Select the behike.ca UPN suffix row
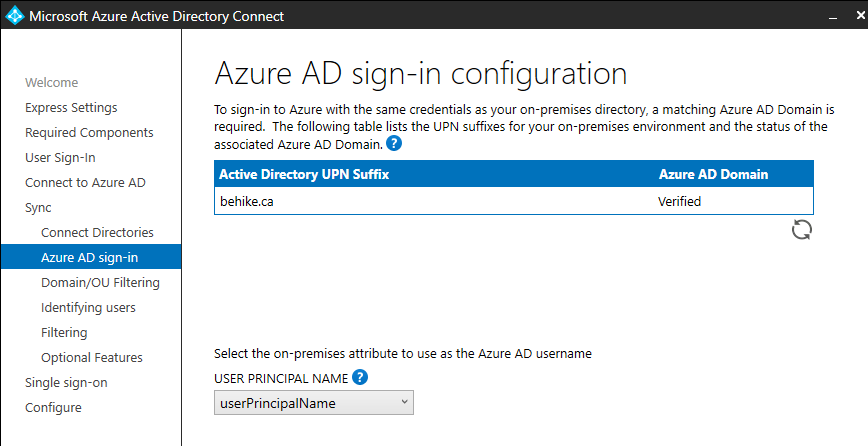The height and width of the screenshot is (446, 868). point(513,201)
